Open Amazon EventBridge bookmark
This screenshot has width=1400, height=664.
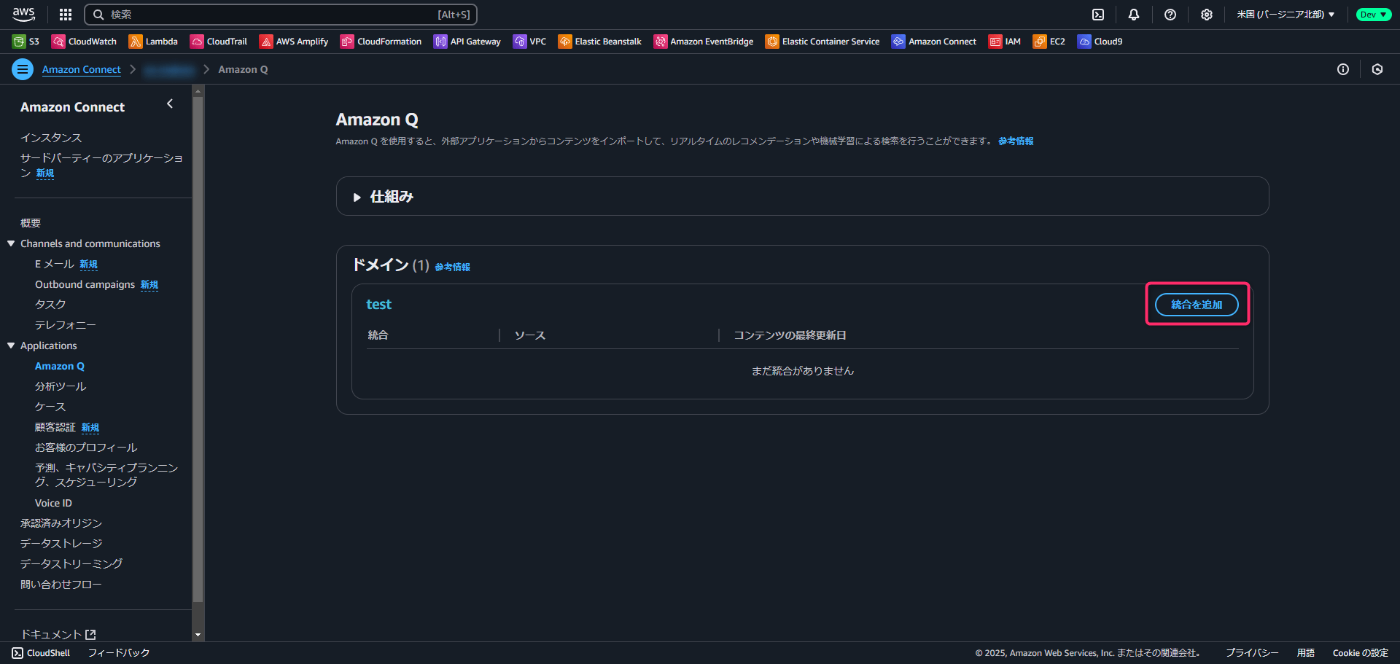704,42
